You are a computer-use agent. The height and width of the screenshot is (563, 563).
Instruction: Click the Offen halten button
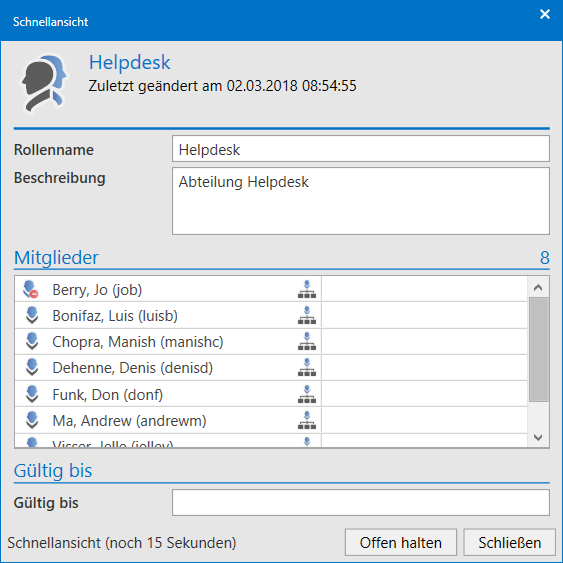tap(401, 543)
